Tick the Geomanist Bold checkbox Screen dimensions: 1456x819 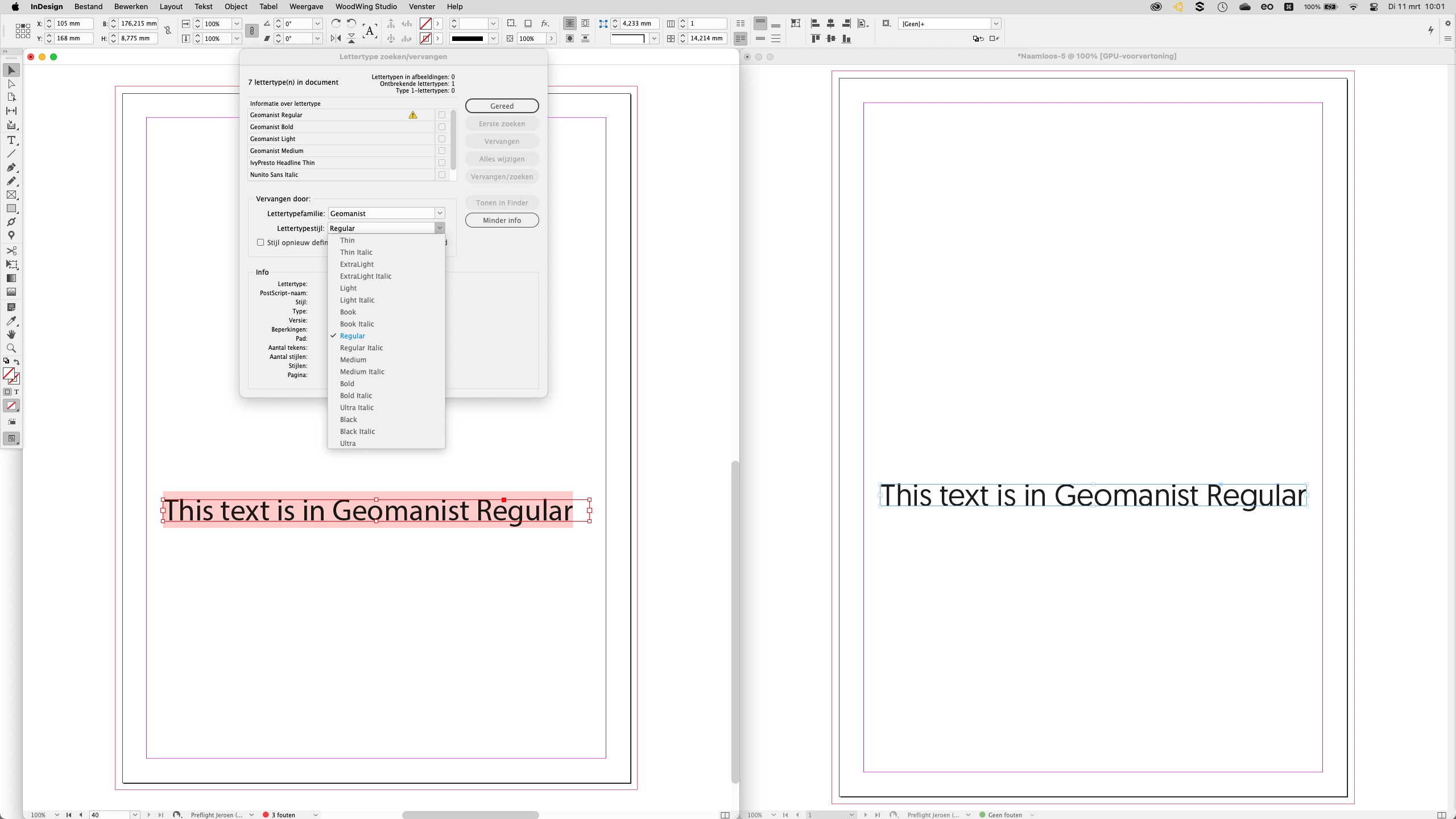pyautogui.click(x=442, y=127)
